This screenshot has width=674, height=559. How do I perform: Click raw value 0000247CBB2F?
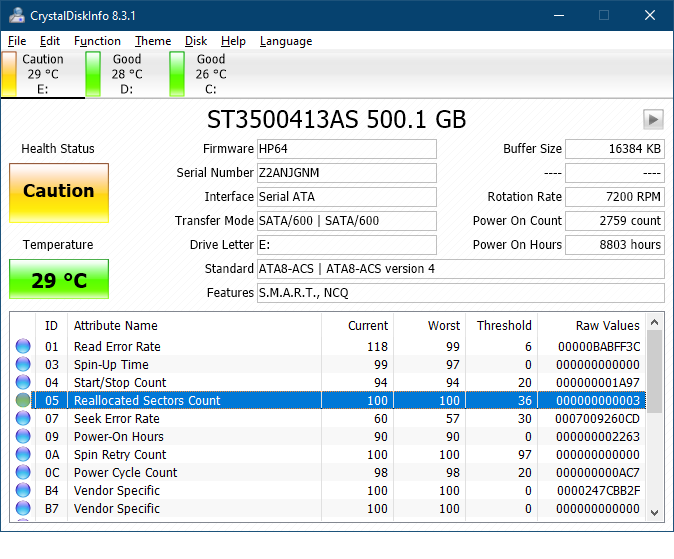coord(599,491)
